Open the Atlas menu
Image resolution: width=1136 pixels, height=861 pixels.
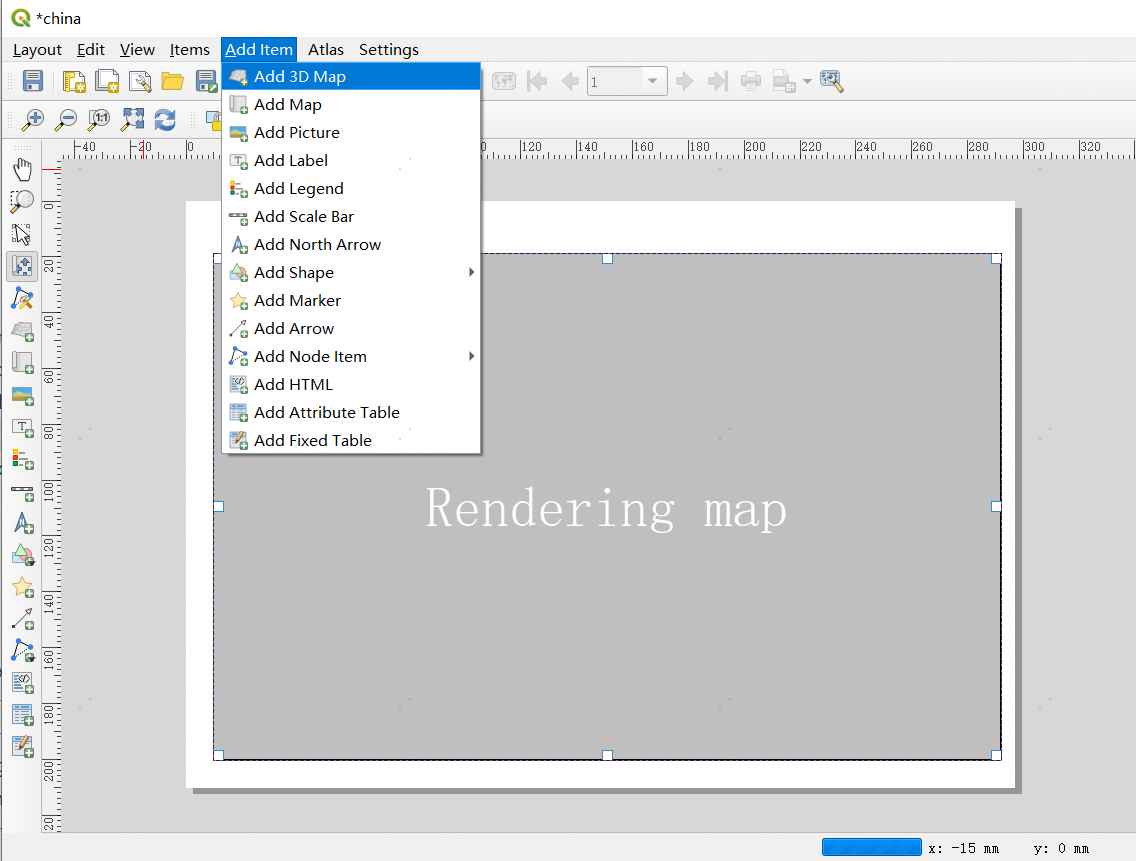point(325,50)
